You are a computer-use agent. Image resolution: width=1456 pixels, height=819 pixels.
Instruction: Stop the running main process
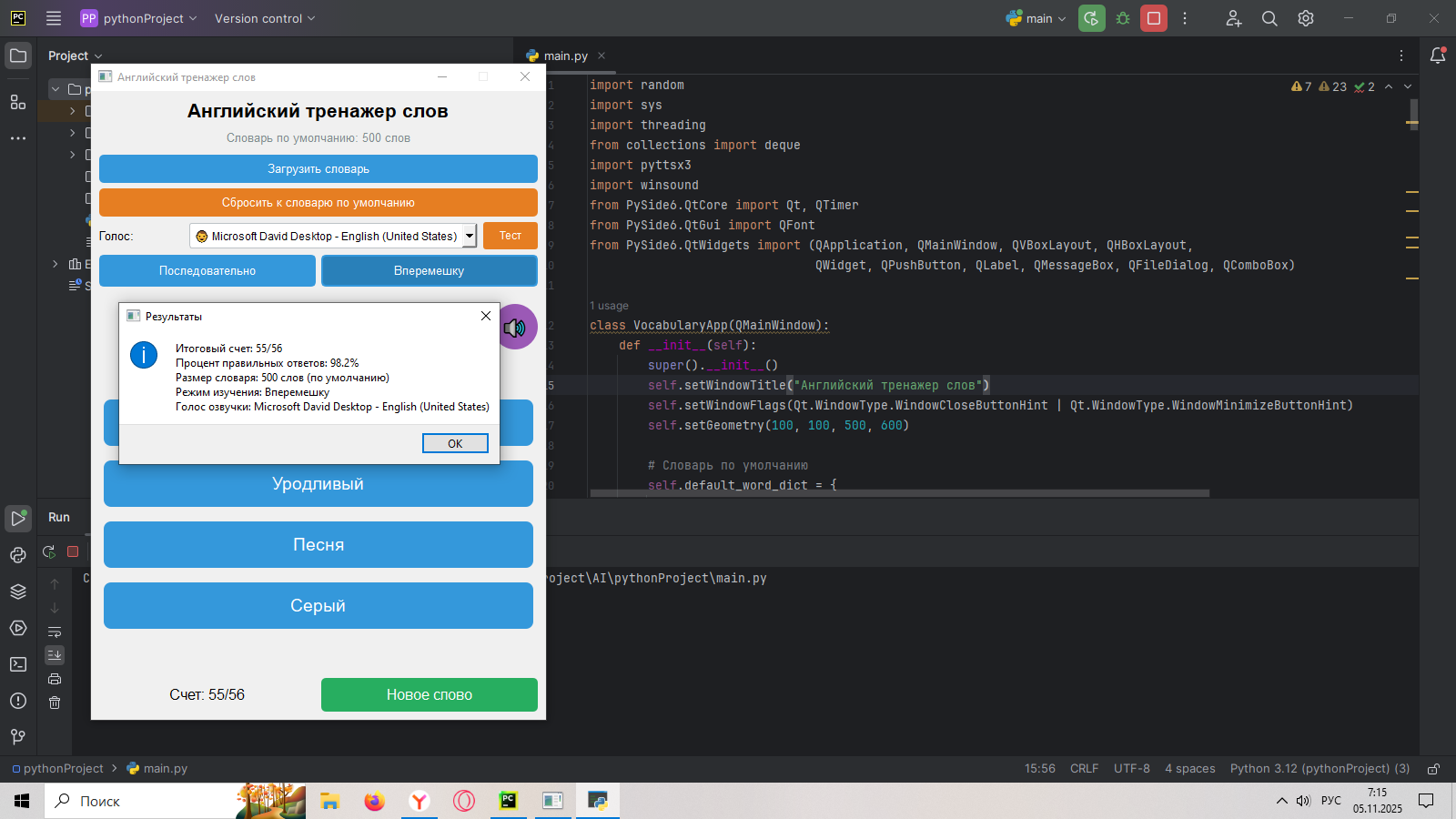click(1154, 18)
